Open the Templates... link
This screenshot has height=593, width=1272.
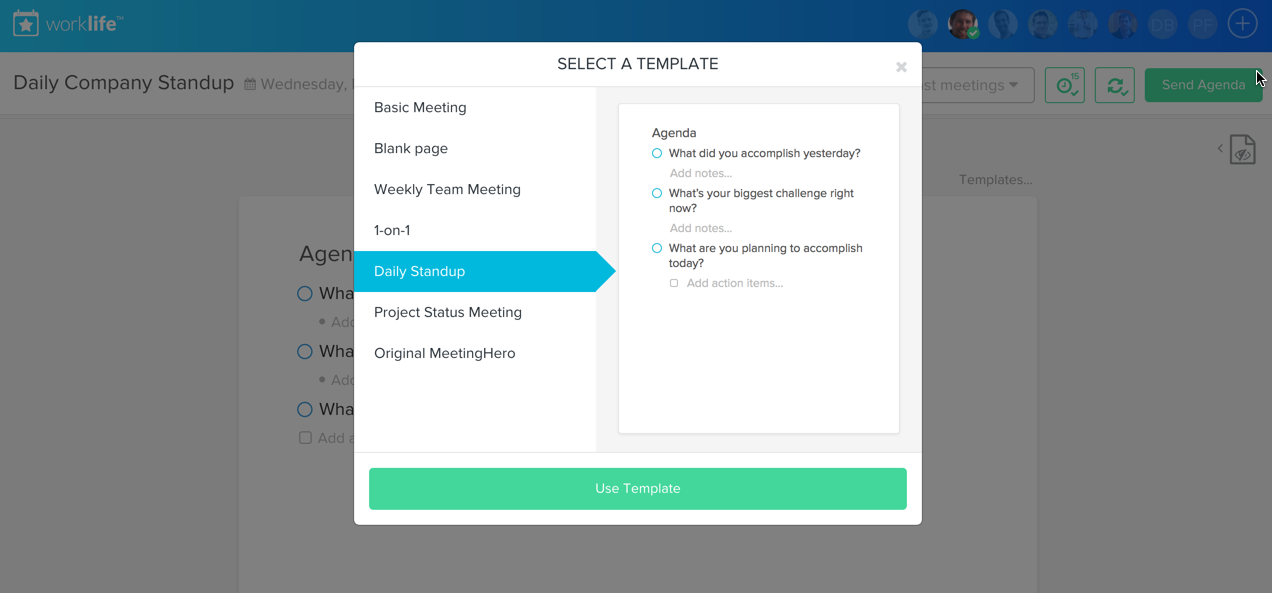coord(995,180)
